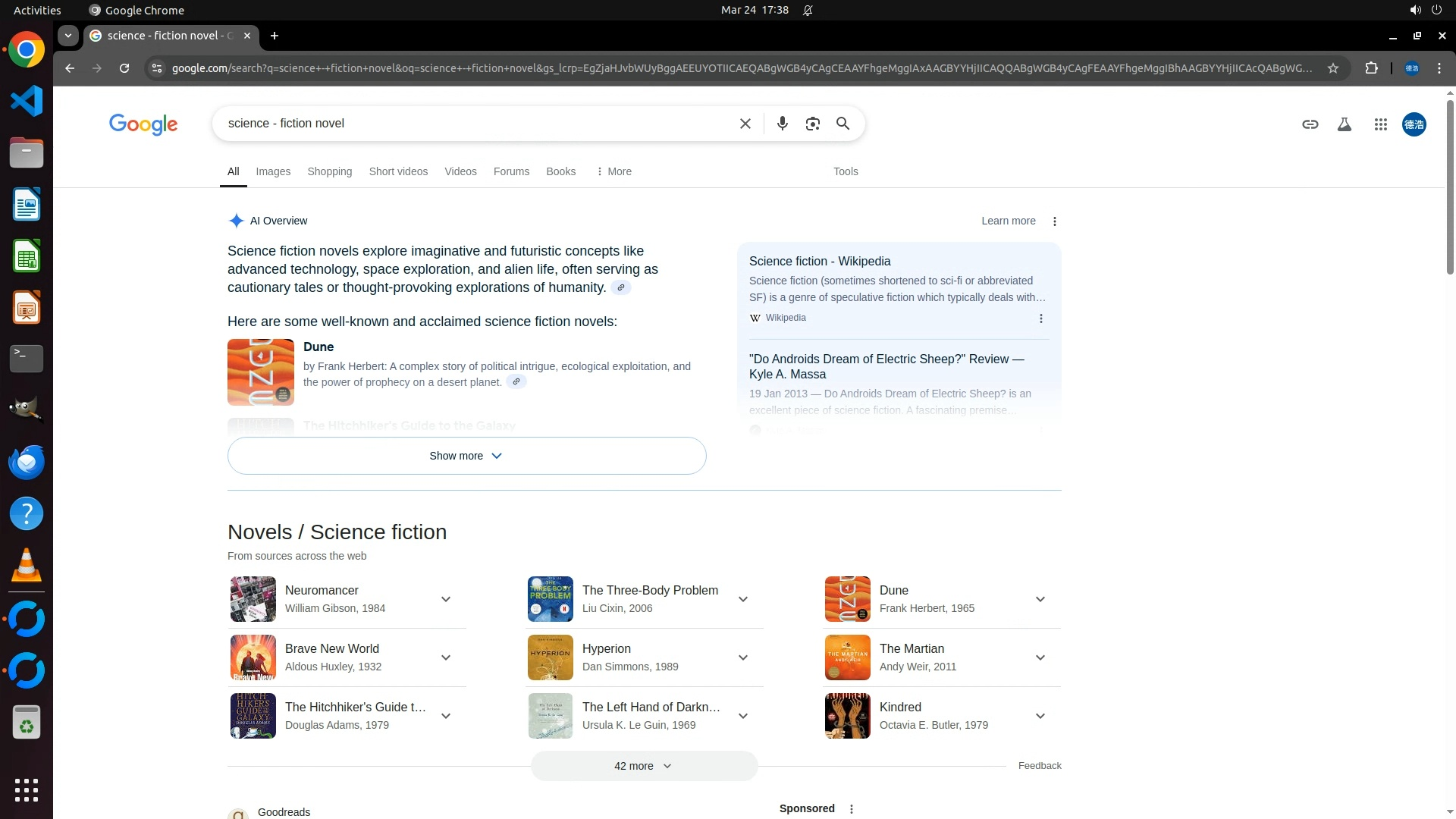Launch Thunderbird from the dock
Screen dimensions: 1456x819
coord(27,462)
